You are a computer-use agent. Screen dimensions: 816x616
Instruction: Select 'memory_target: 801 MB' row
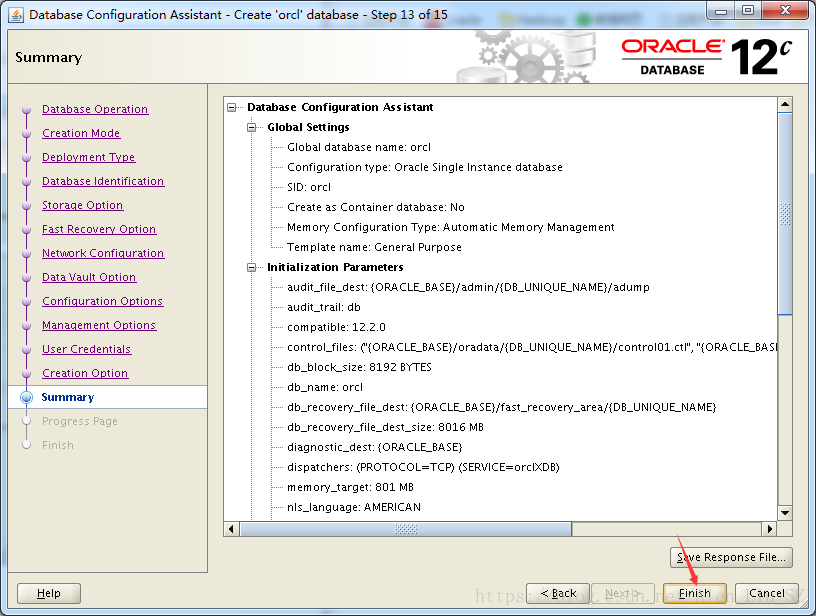pyautogui.click(x=350, y=487)
